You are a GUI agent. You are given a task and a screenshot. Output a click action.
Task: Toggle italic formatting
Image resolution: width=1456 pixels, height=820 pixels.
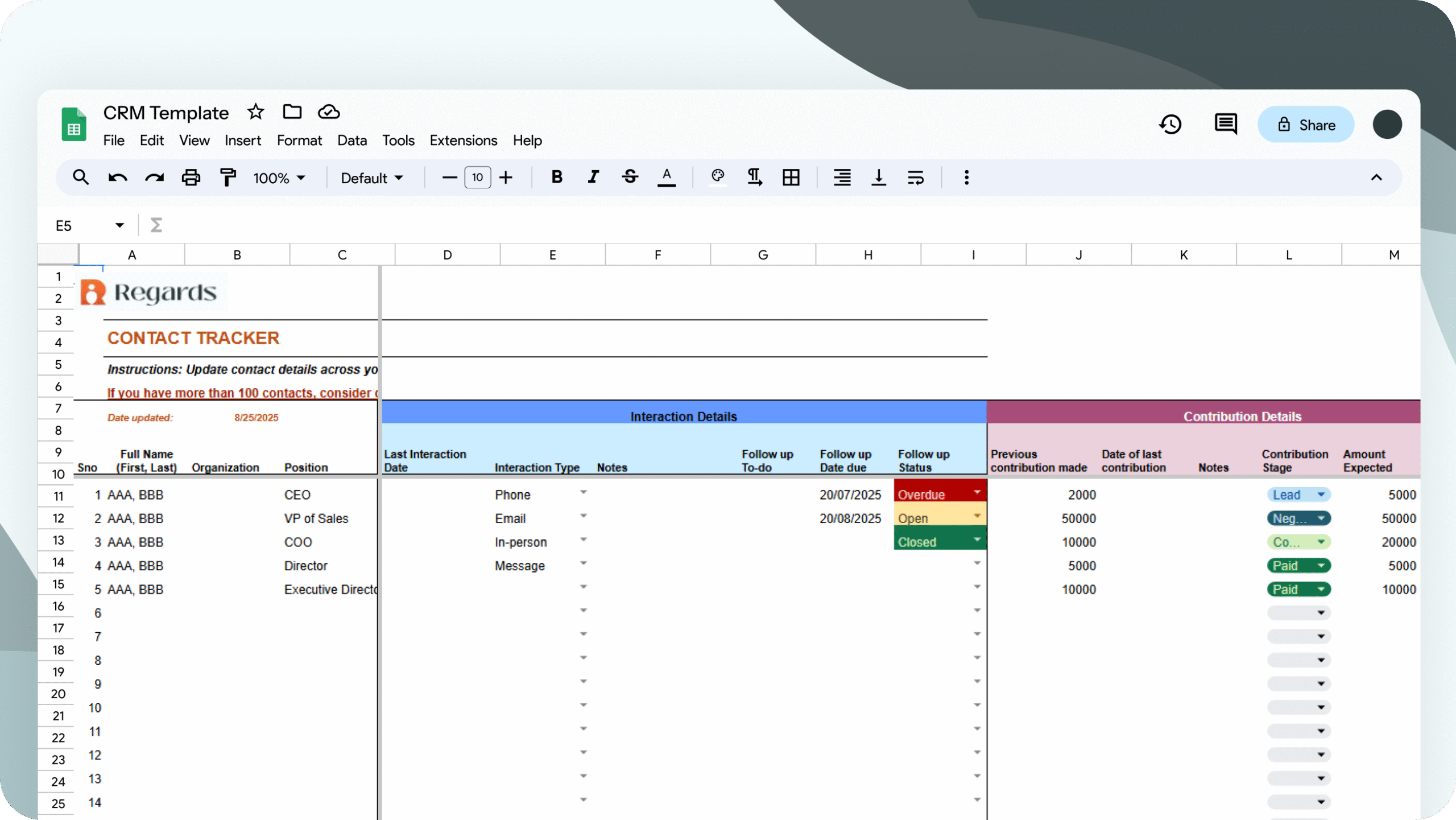593,178
